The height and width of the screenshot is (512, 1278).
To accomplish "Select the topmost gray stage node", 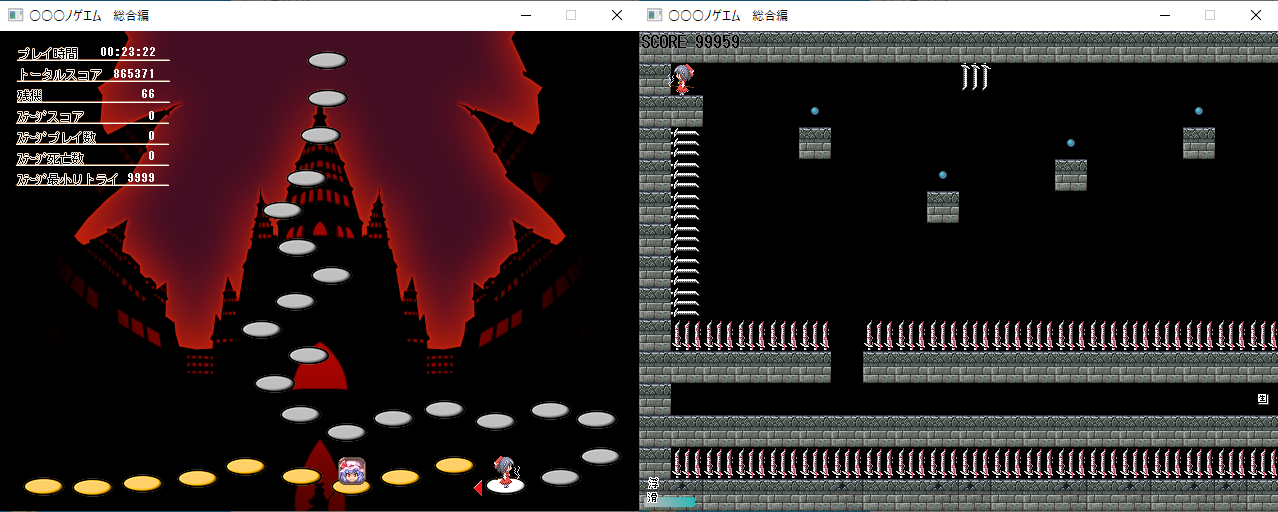I will [327, 60].
